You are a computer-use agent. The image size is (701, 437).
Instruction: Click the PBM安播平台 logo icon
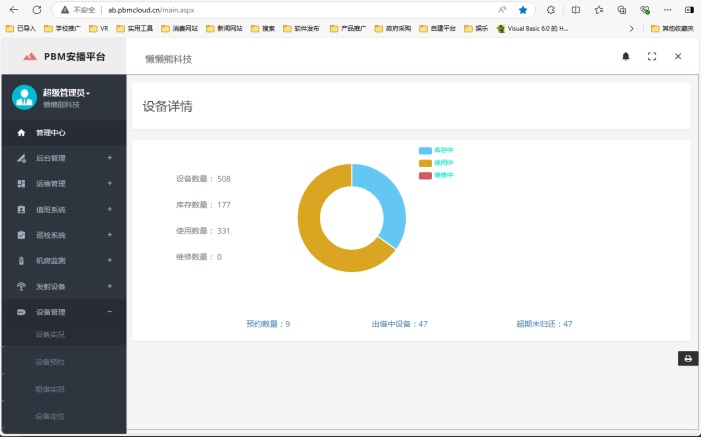coord(30,57)
